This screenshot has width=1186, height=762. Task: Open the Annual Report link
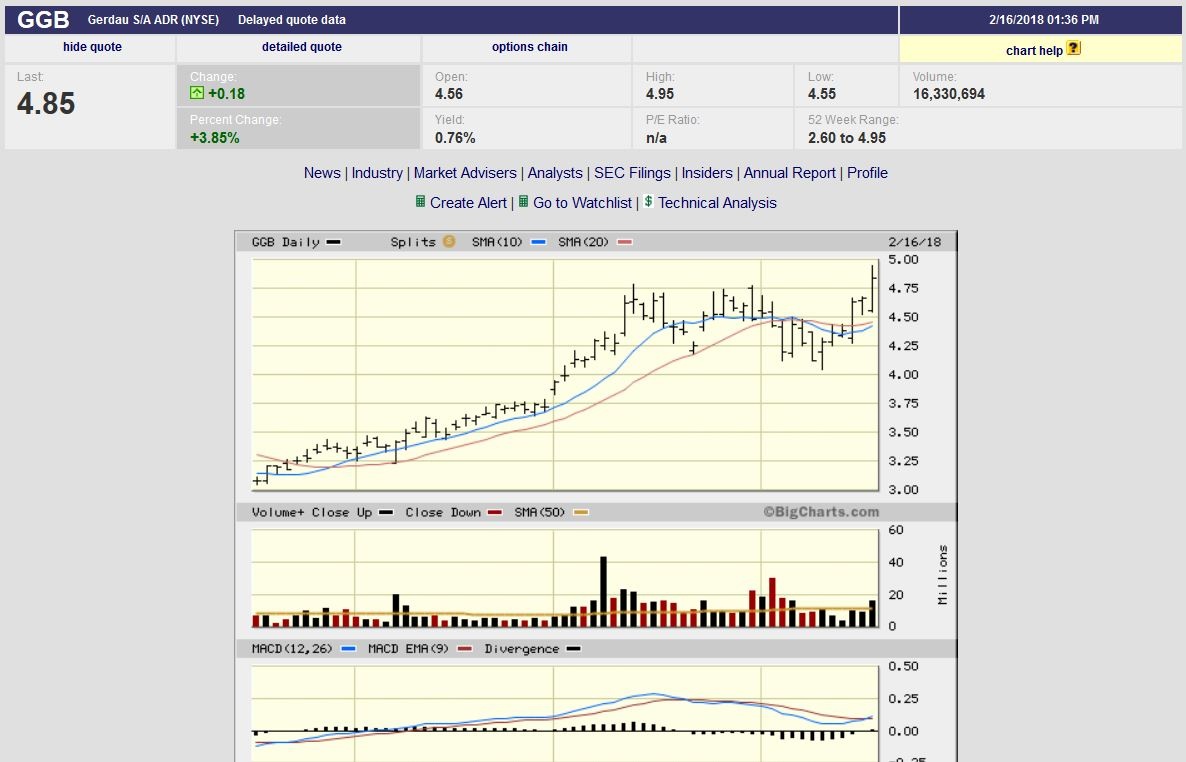point(789,173)
